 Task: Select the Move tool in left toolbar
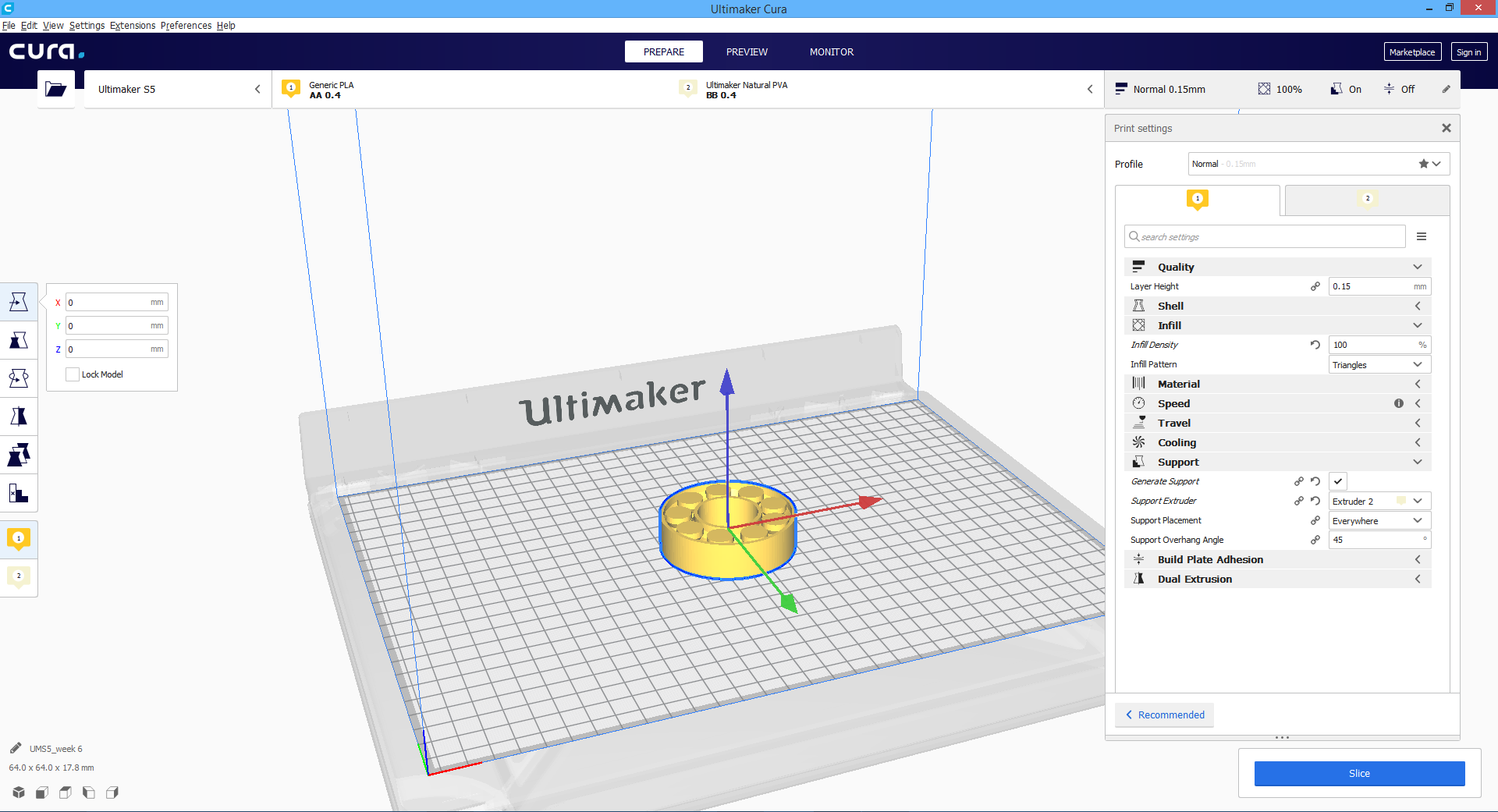coord(19,302)
